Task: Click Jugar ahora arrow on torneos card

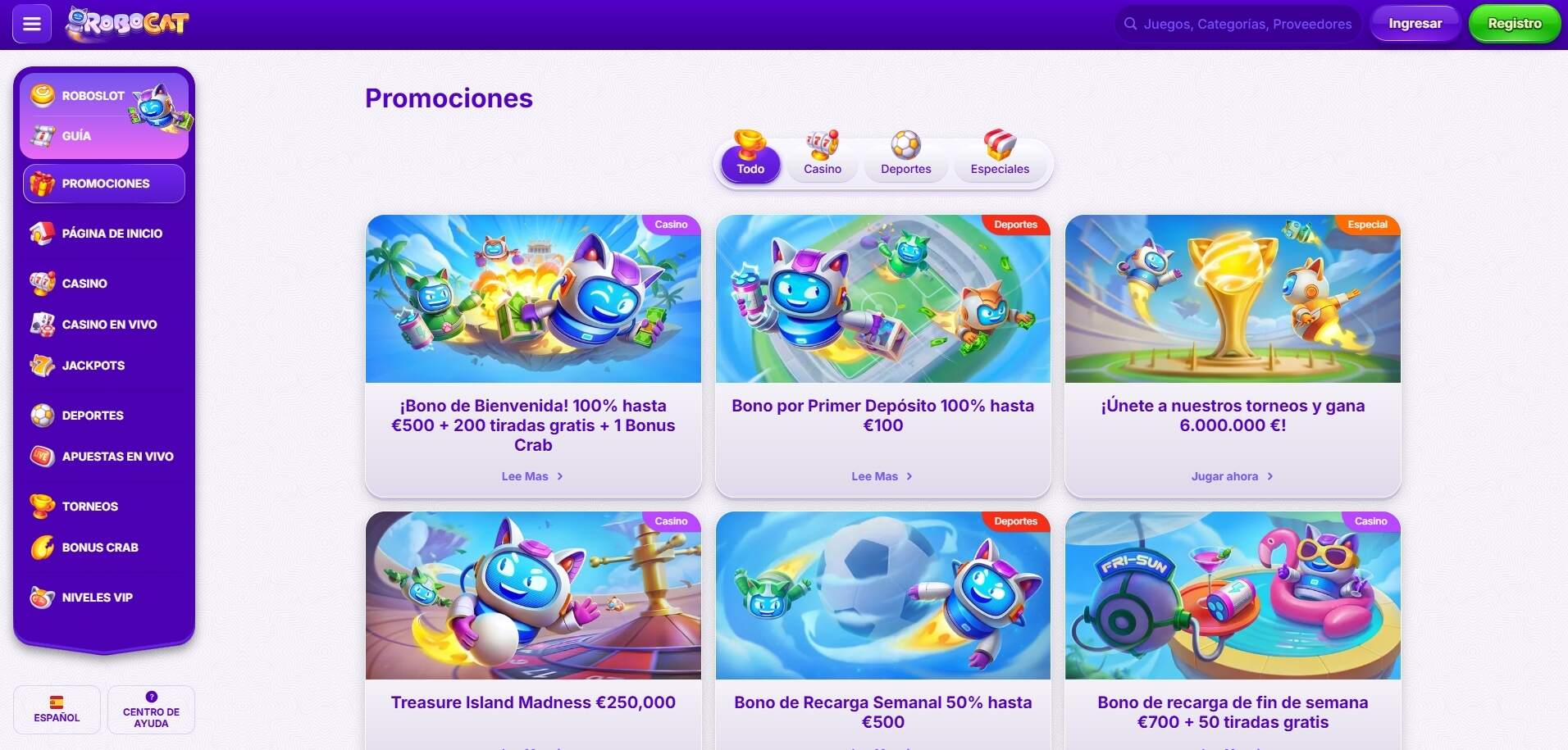Action: pyautogui.click(x=1270, y=476)
